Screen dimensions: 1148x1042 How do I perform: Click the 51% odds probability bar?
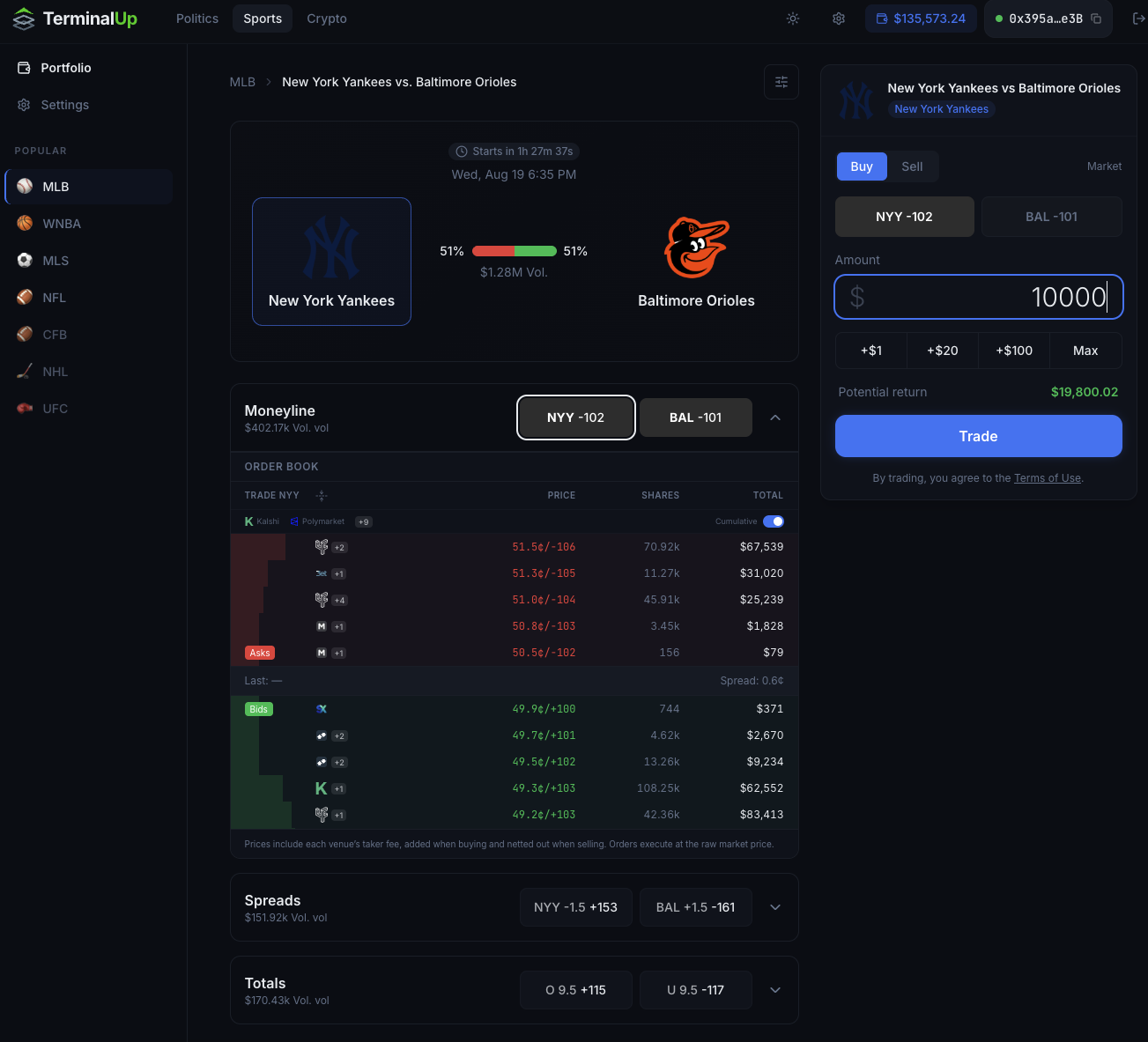click(x=515, y=251)
